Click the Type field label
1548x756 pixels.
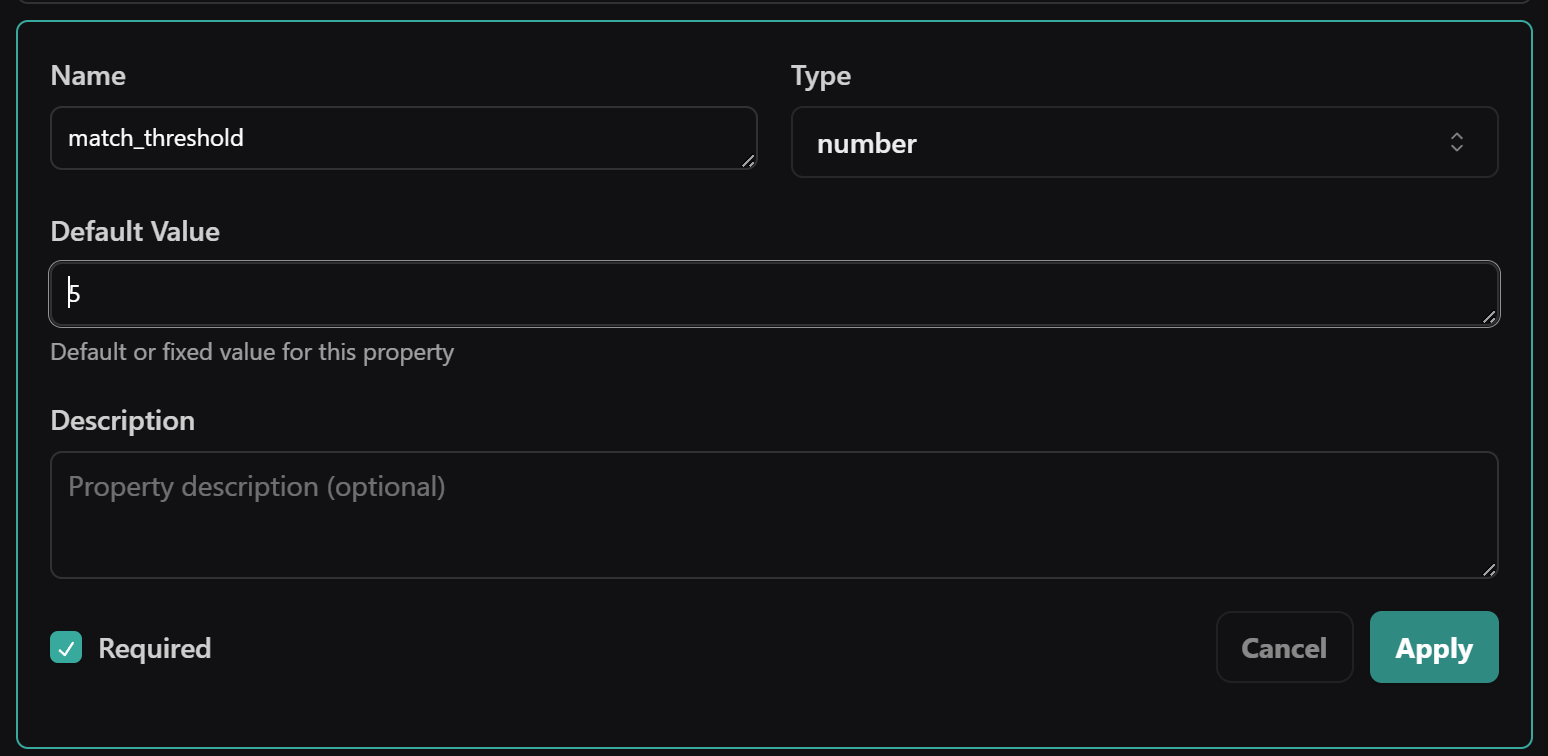pos(820,75)
